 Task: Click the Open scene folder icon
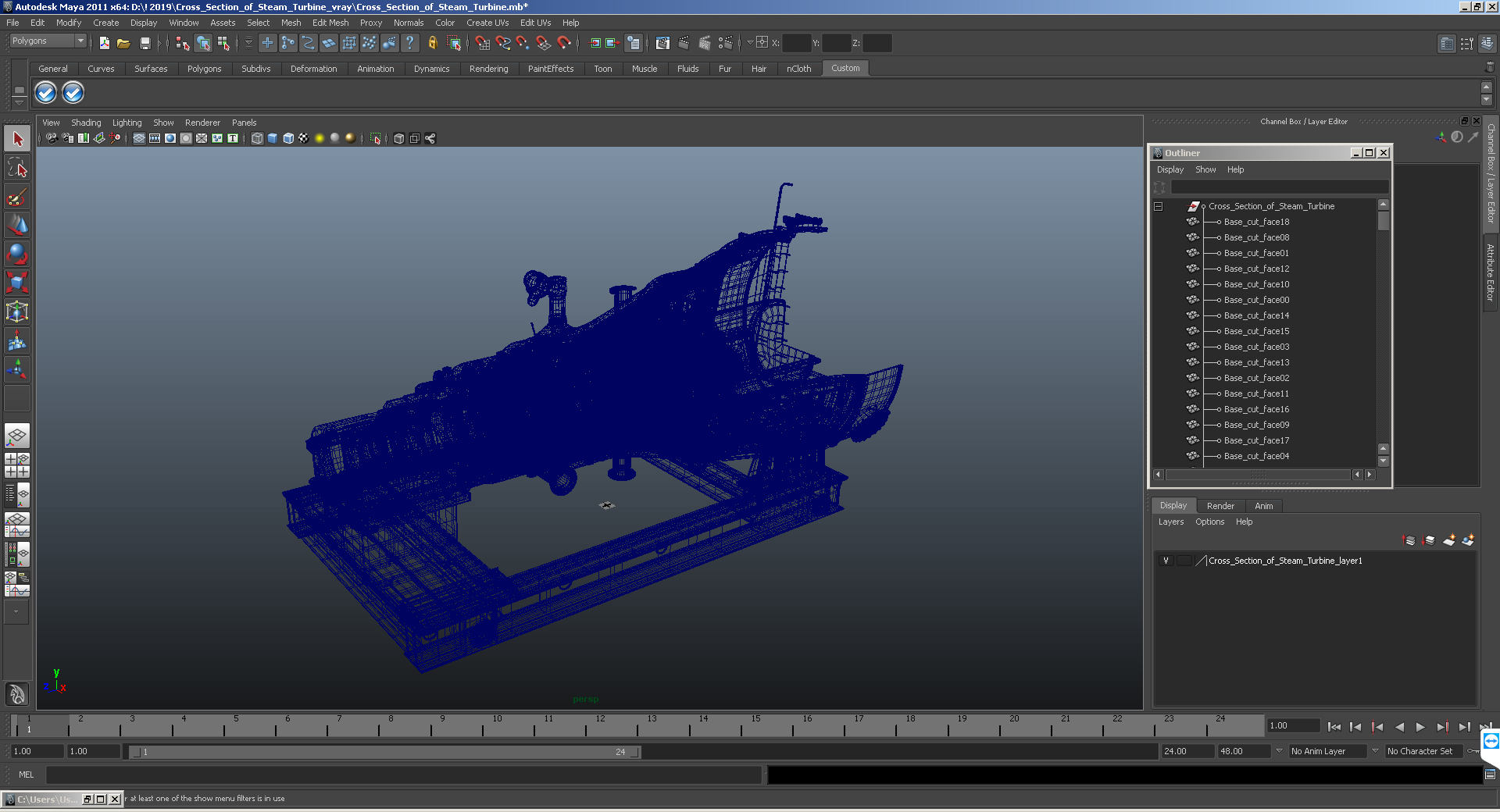(x=123, y=44)
